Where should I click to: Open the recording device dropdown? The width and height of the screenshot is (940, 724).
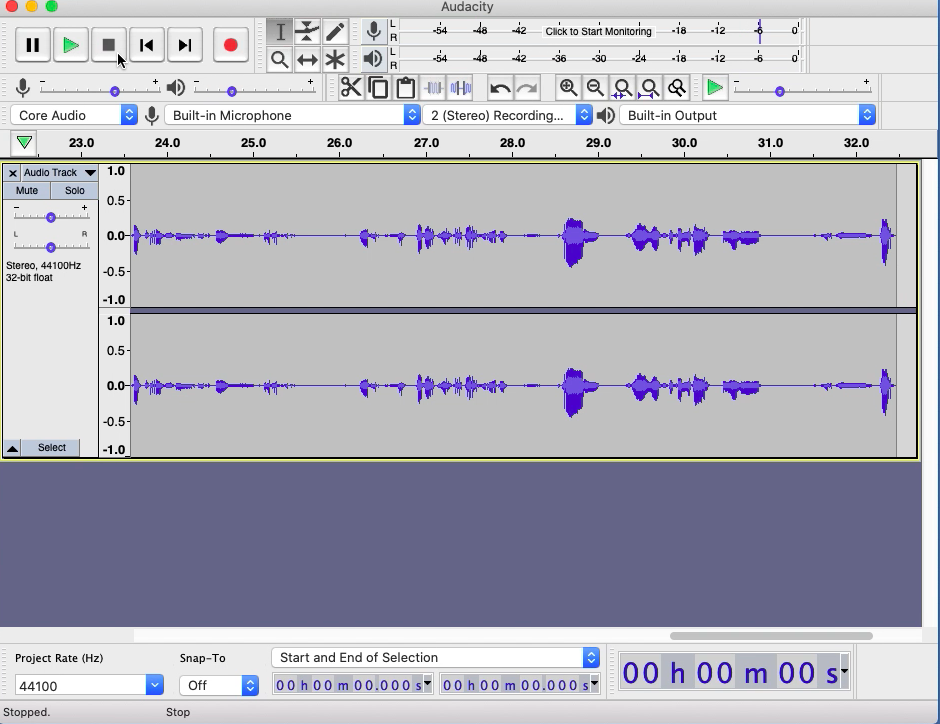pos(292,114)
